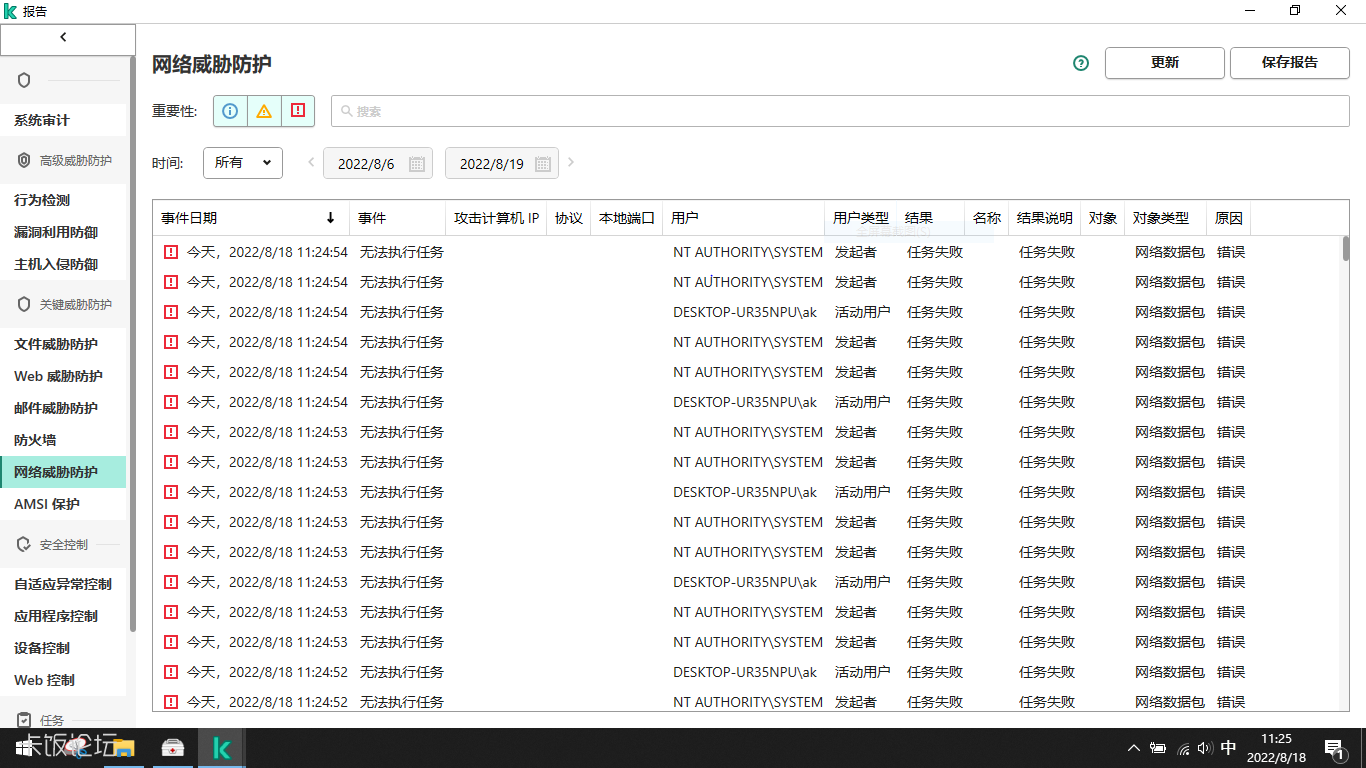1366x768 pixels.
Task: Click the 更新 button
Action: [1165, 62]
